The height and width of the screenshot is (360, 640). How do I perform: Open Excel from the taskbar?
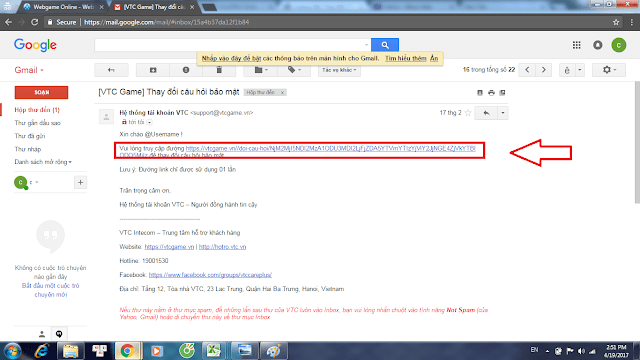[213, 351]
